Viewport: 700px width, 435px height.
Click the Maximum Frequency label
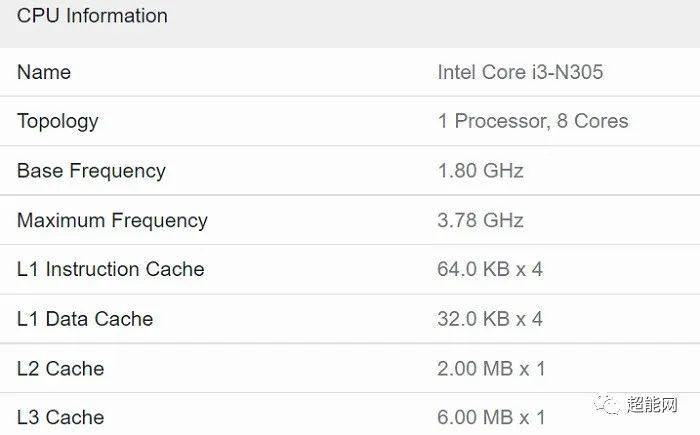point(112,221)
